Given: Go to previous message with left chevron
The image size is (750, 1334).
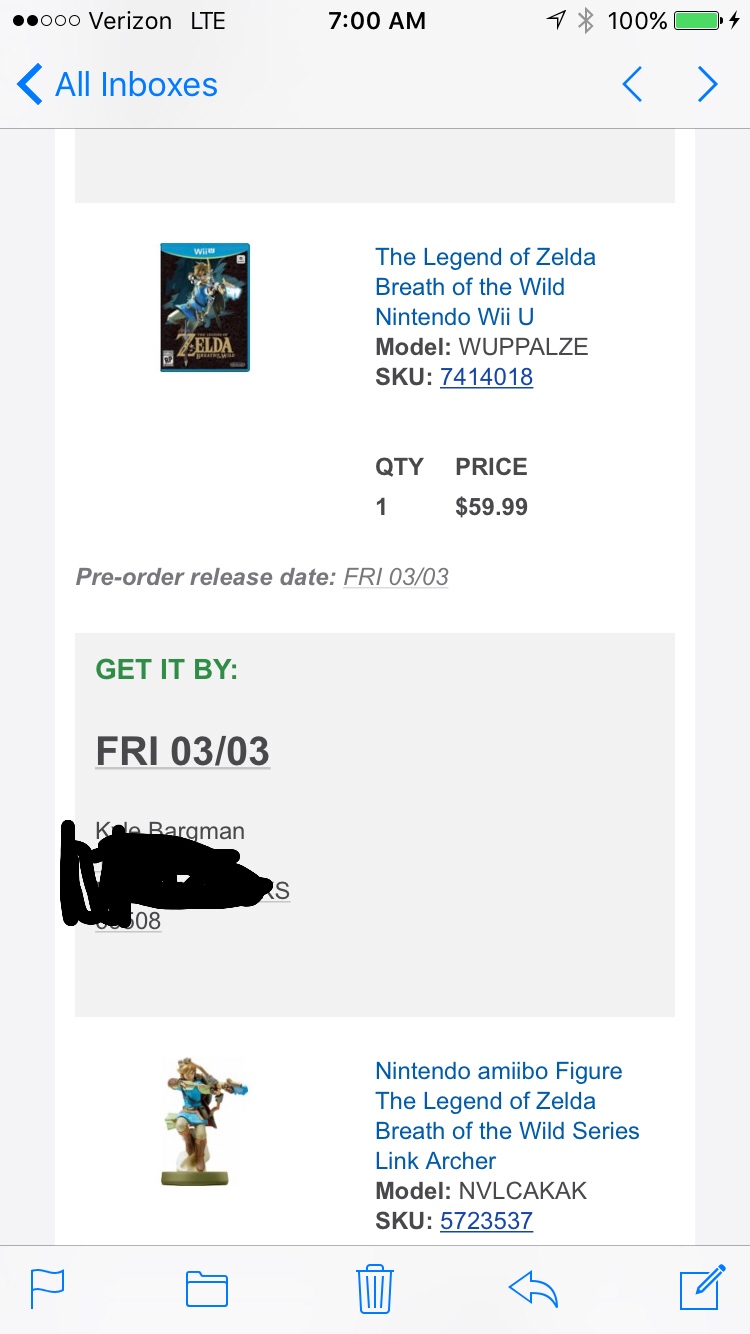Looking at the screenshot, I should tap(632, 85).
